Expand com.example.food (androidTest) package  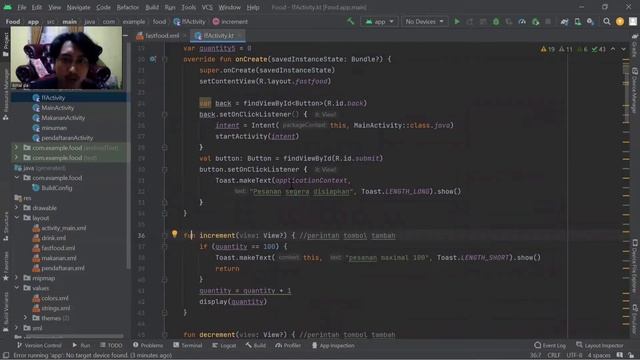pos(16,148)
